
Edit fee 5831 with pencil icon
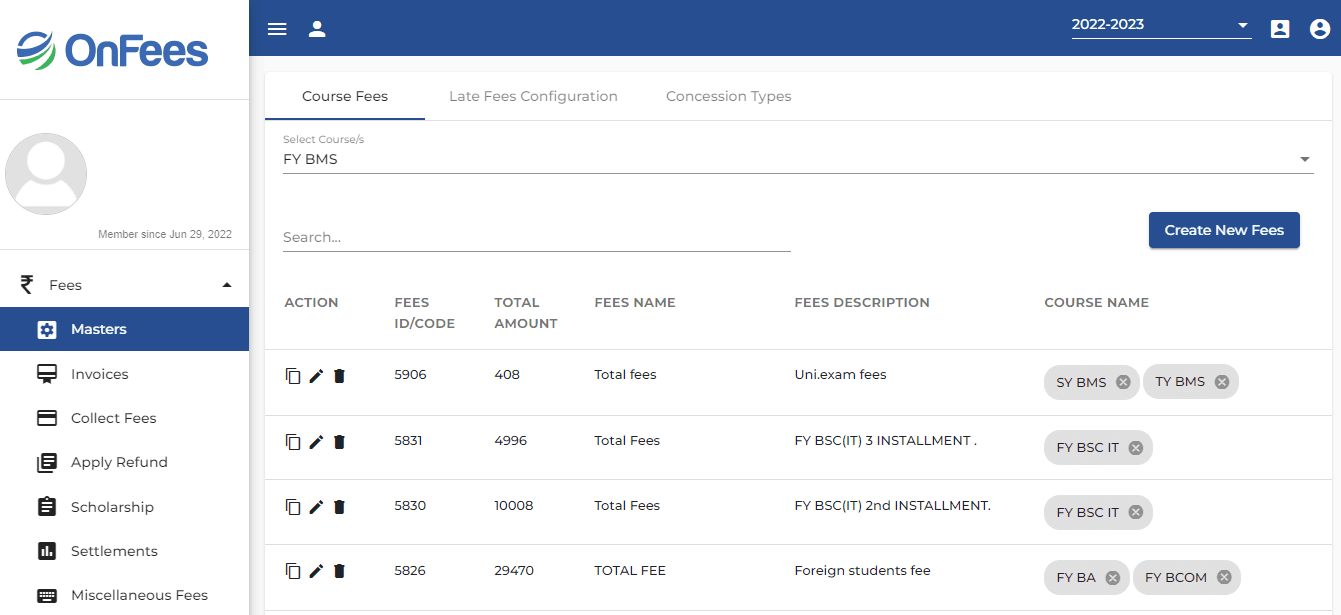click(315, 441)
